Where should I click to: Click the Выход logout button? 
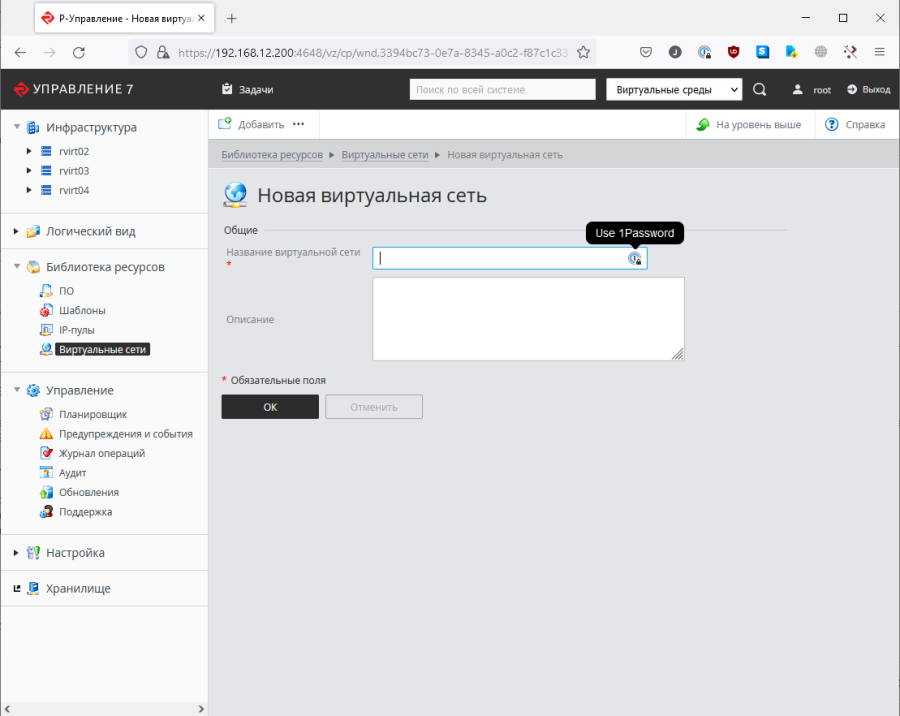click(867, 90)
